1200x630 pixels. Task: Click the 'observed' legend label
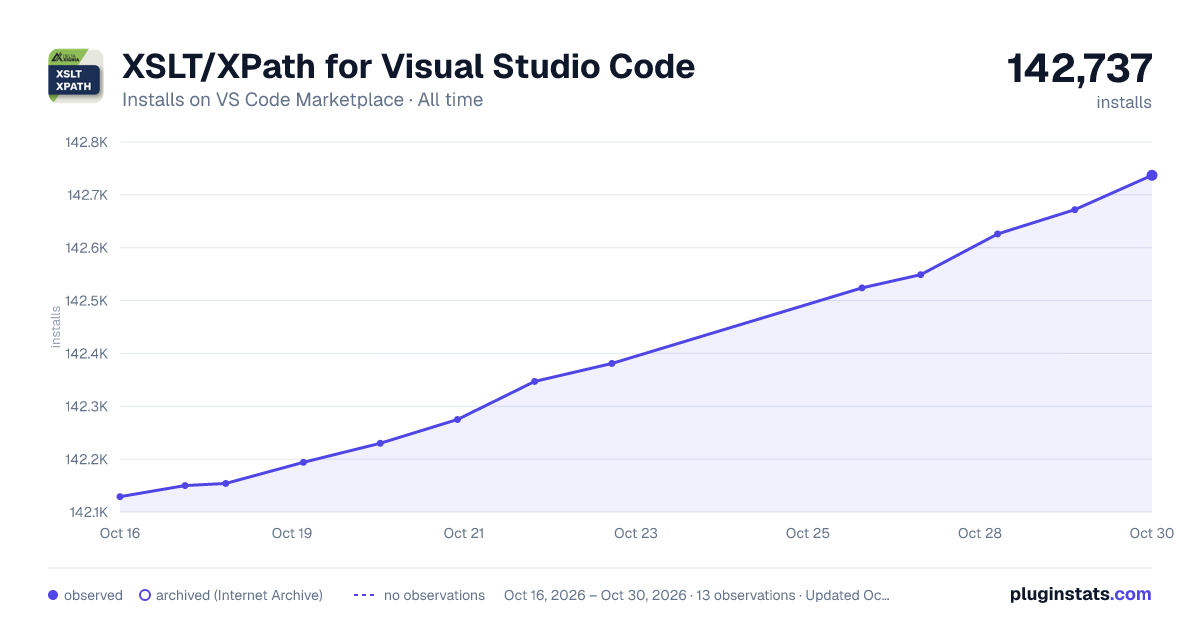[x=93, y=595]
